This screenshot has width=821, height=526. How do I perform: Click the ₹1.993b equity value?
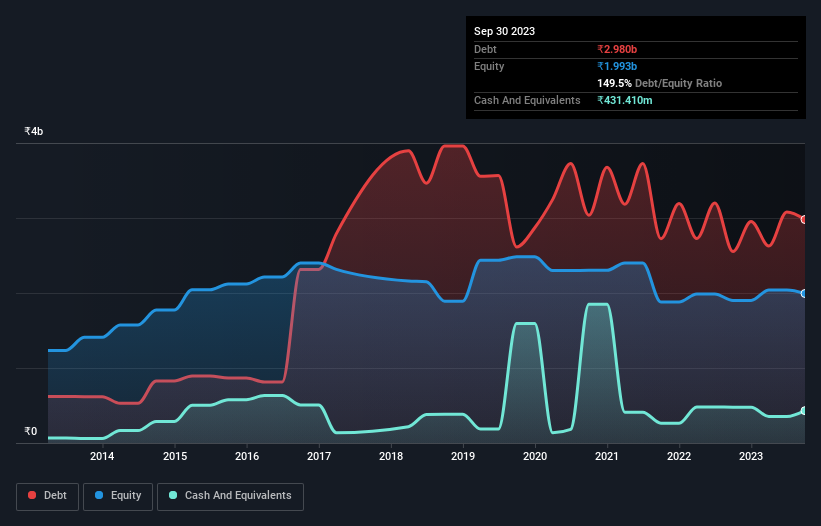[617, 66]
